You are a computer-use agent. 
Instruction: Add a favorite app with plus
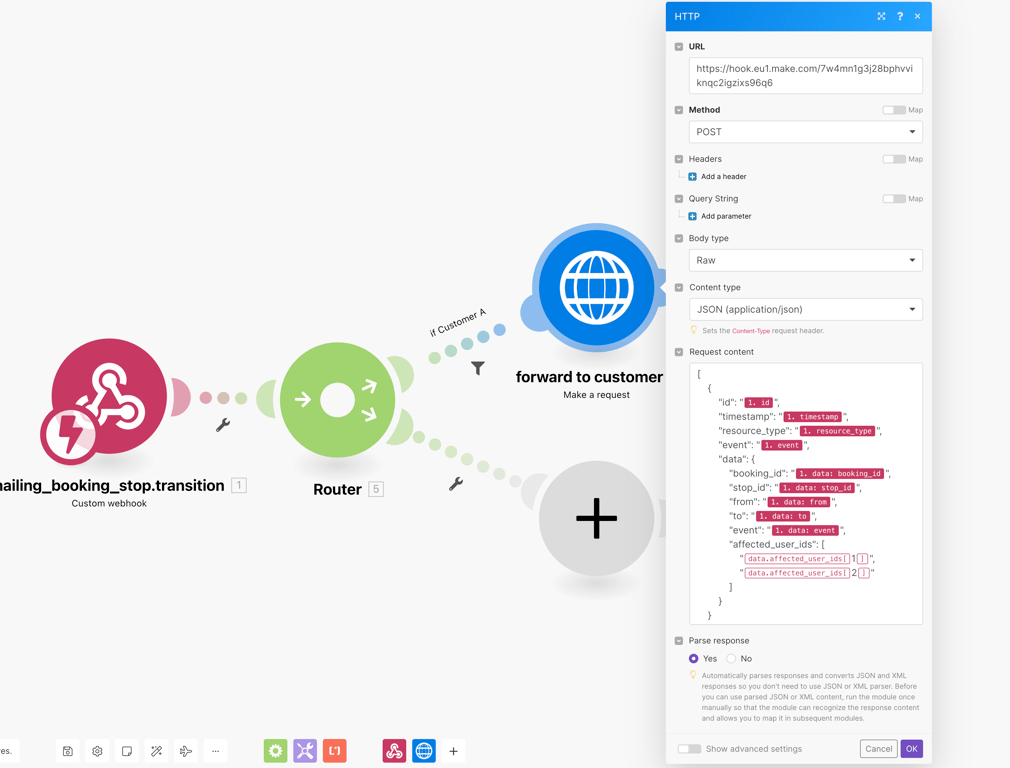(453, 751)
